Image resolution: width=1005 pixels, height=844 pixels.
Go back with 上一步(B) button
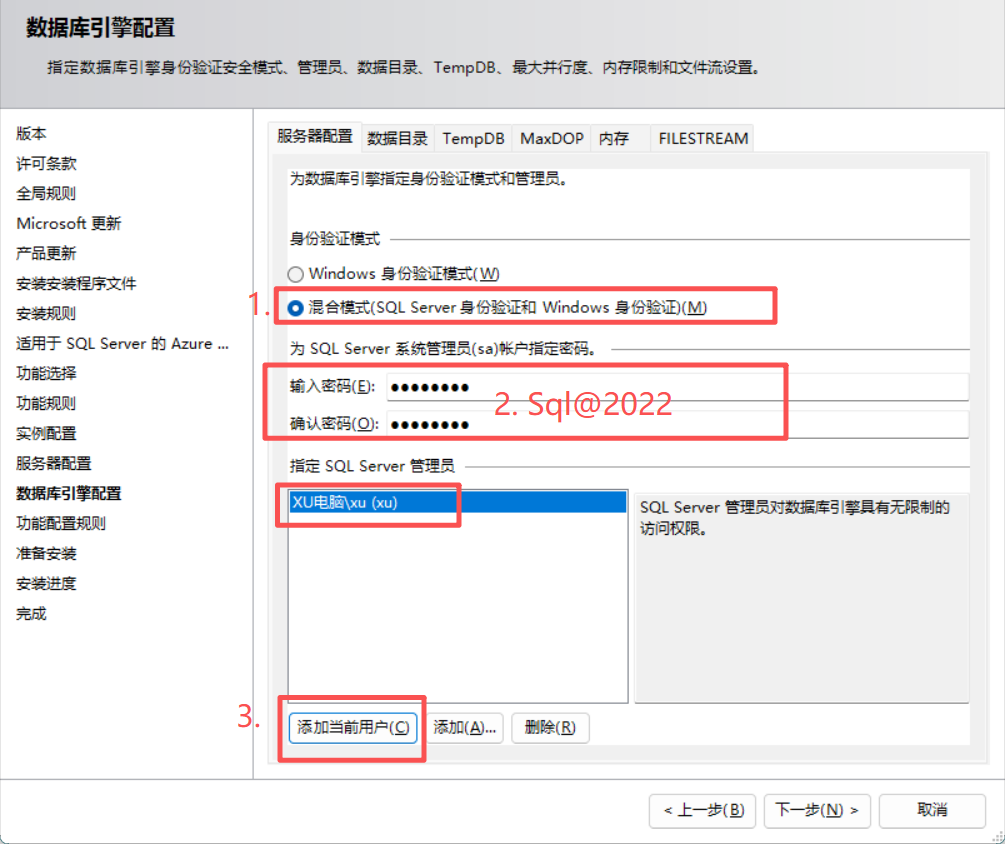click(x=702, y=811)
